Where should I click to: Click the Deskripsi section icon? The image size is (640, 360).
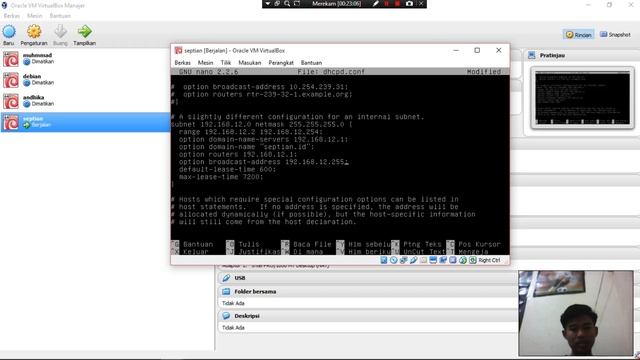pyautogui.click(x=226, y=316)
